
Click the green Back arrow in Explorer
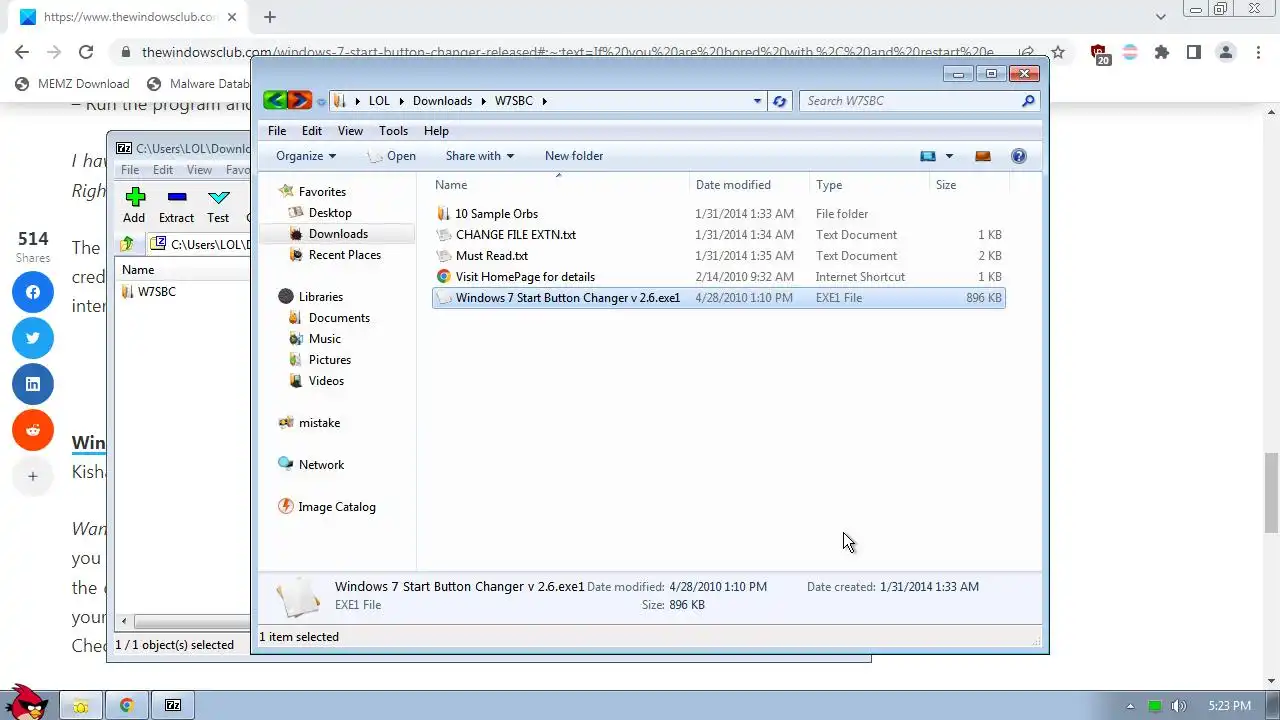275,100
